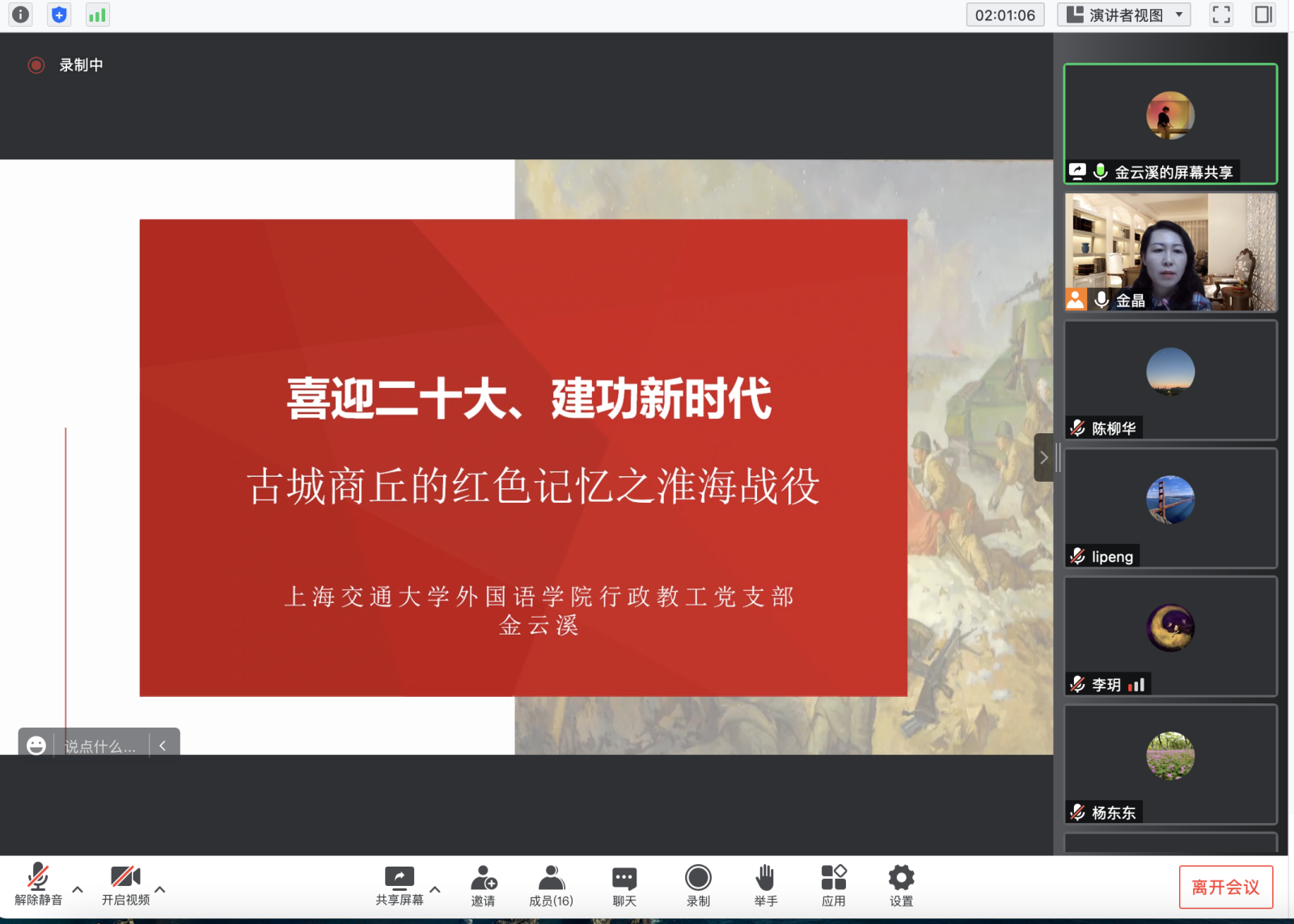Expand audio options arrow beside mute

point(78,889)
